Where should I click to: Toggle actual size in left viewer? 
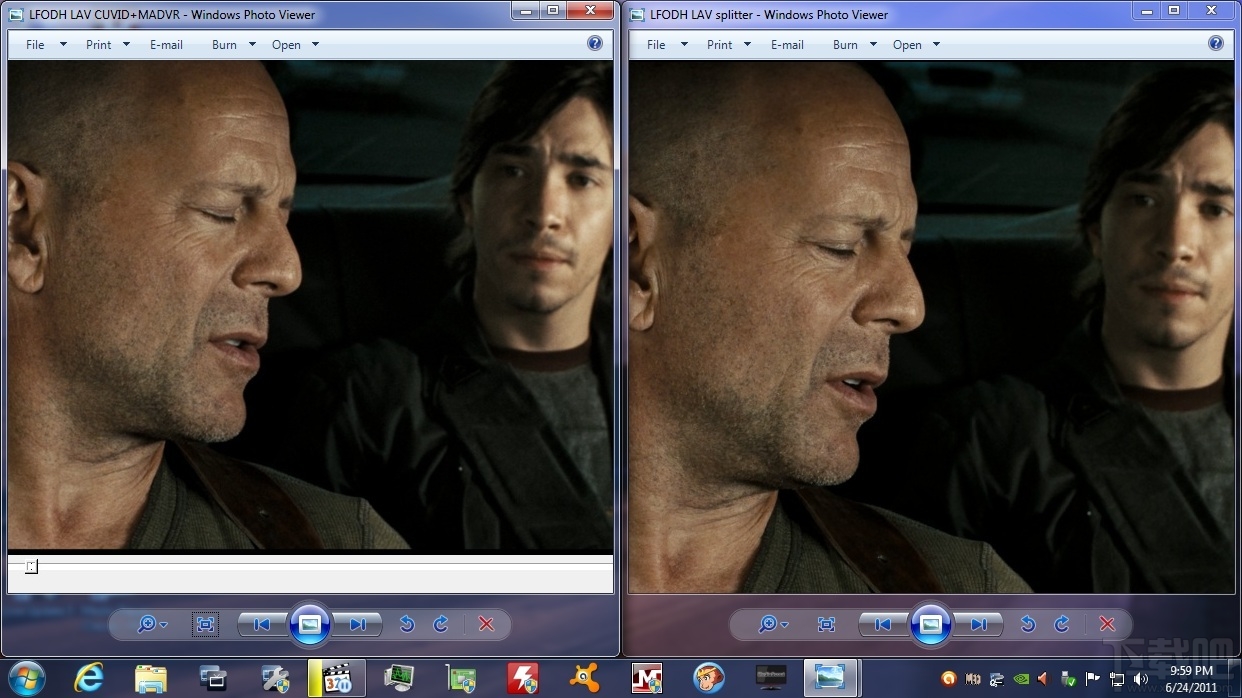(206, 625)
